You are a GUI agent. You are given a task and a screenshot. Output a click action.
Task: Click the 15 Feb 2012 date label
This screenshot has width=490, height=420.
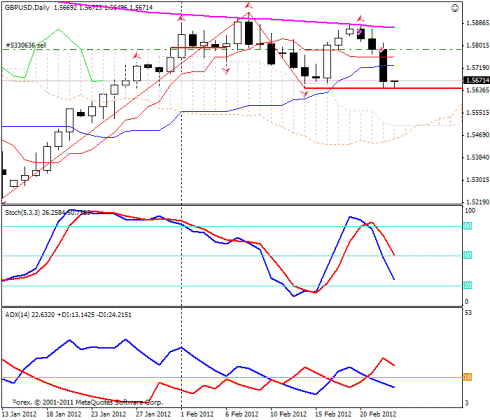tap(333, 414)
